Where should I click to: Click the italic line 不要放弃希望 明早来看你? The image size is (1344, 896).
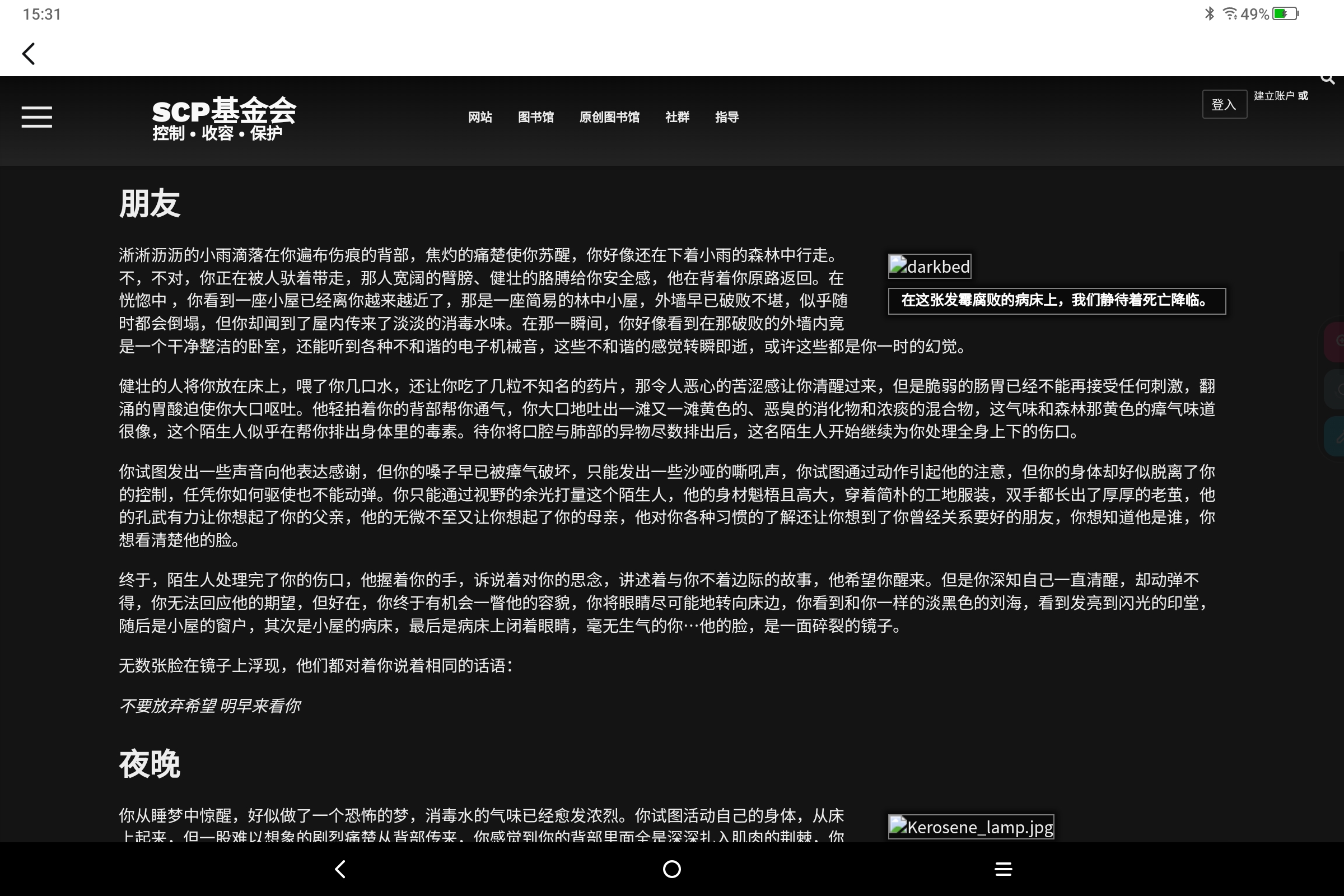209,706
